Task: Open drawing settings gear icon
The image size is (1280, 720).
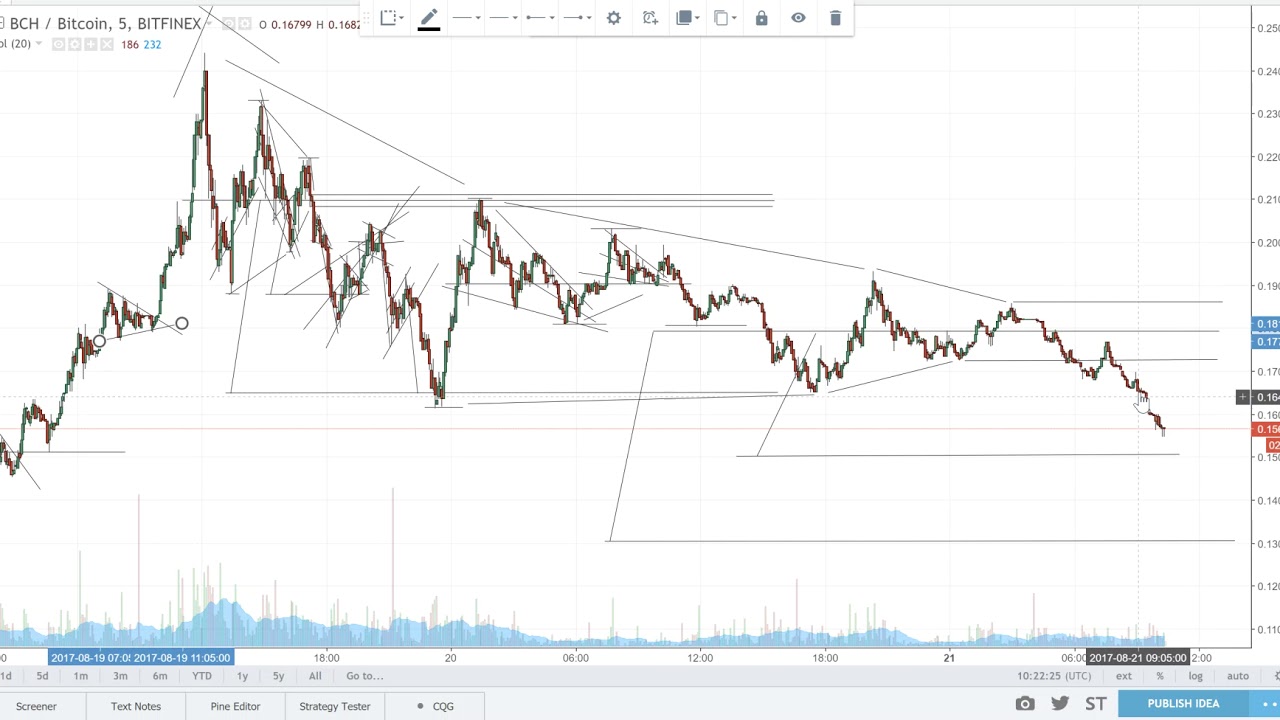Action: coord(614,18)
